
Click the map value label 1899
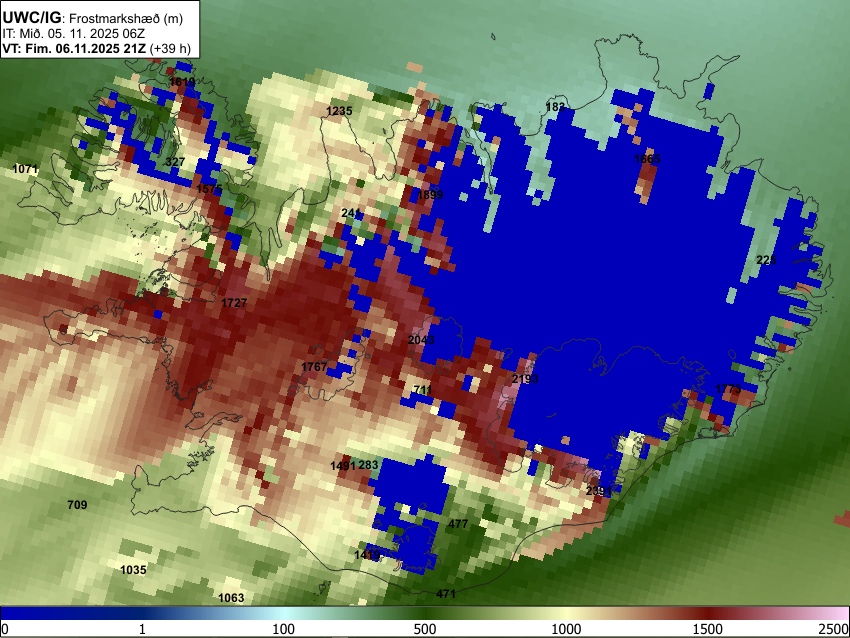click(430, 195)
